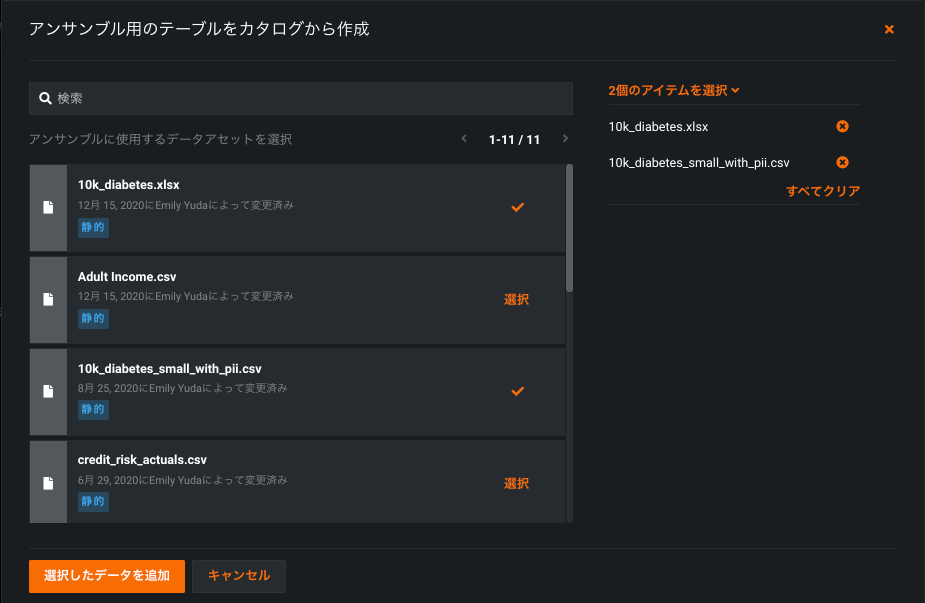This screenshot has height=603, width=925.
Task: Click the file icon for Adult Income.csv
Action: [48, 299]
